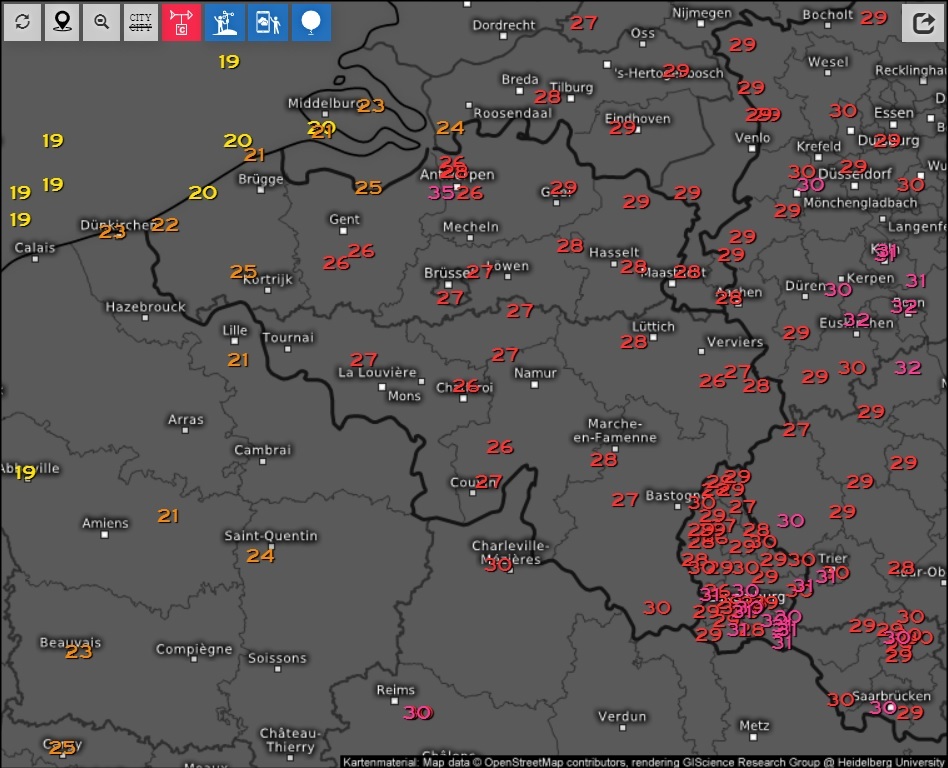Select the mountain weather station icon
This screenshot has height=768, width=948.
click(224, 22)
